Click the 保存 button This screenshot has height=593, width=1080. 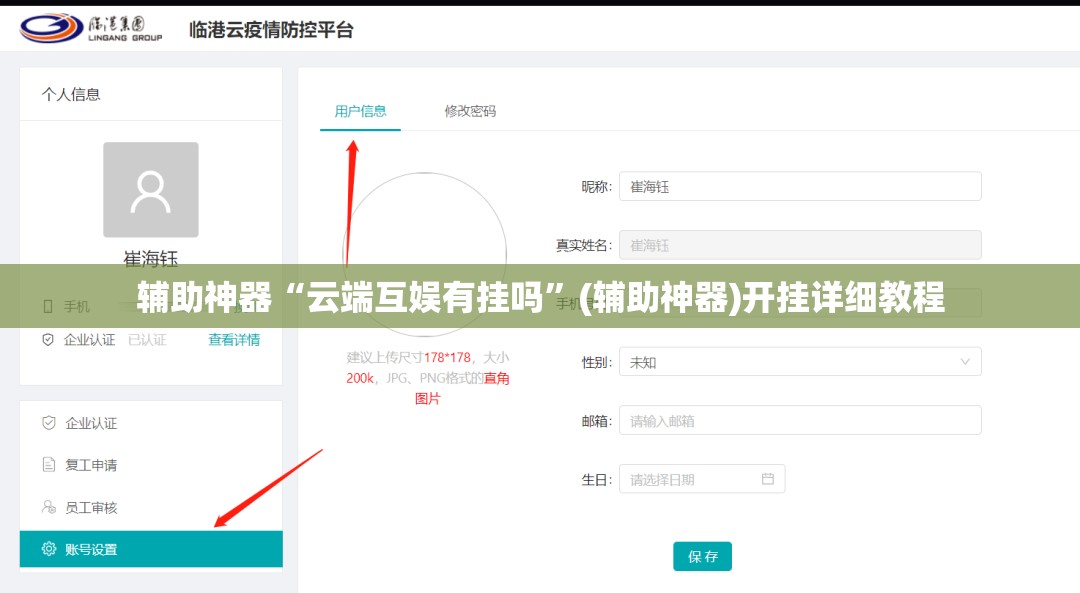703,556
